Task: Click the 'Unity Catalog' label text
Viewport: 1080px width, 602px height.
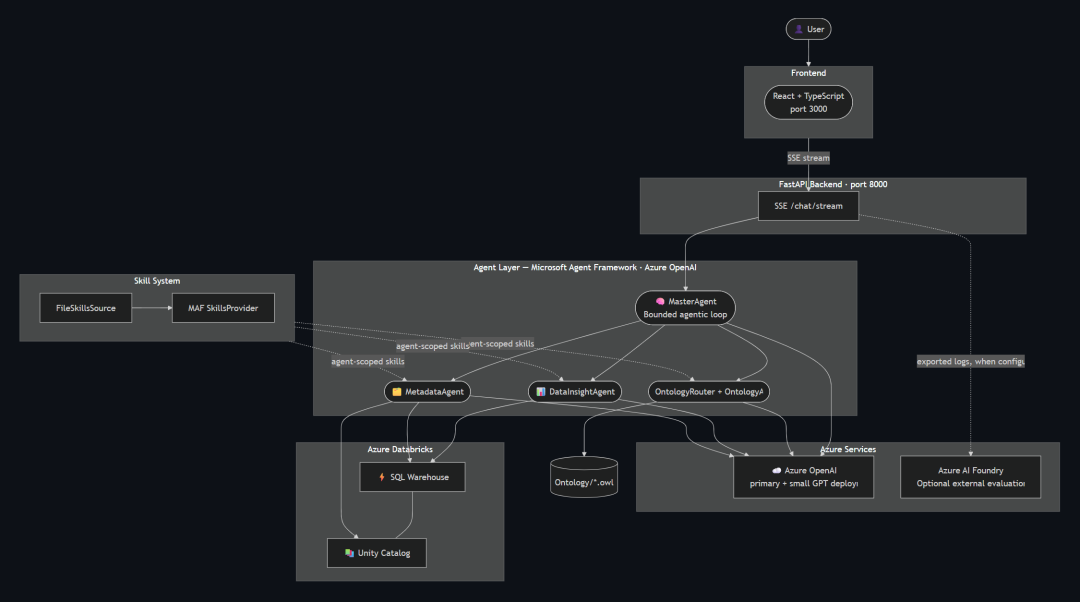Action: tap(384, 553)
